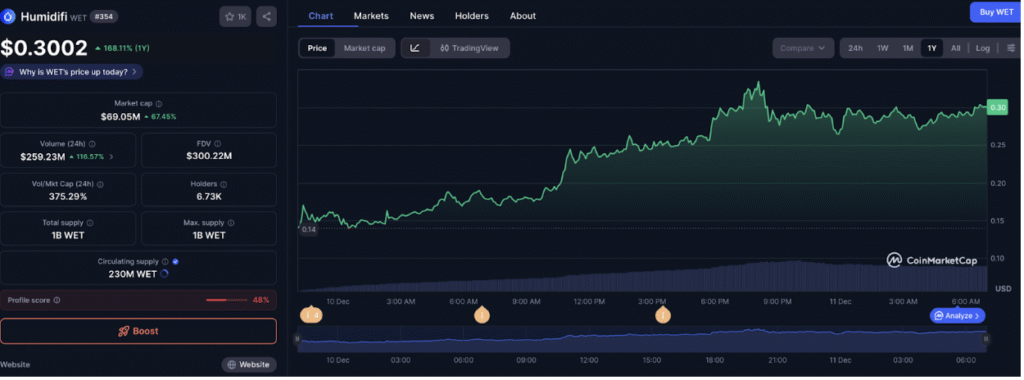Image resolution: width=1024 pixels, height=380 pixels.
Task: Click the rocket icon in the Boost button
Action: click(x=123, y=331)
